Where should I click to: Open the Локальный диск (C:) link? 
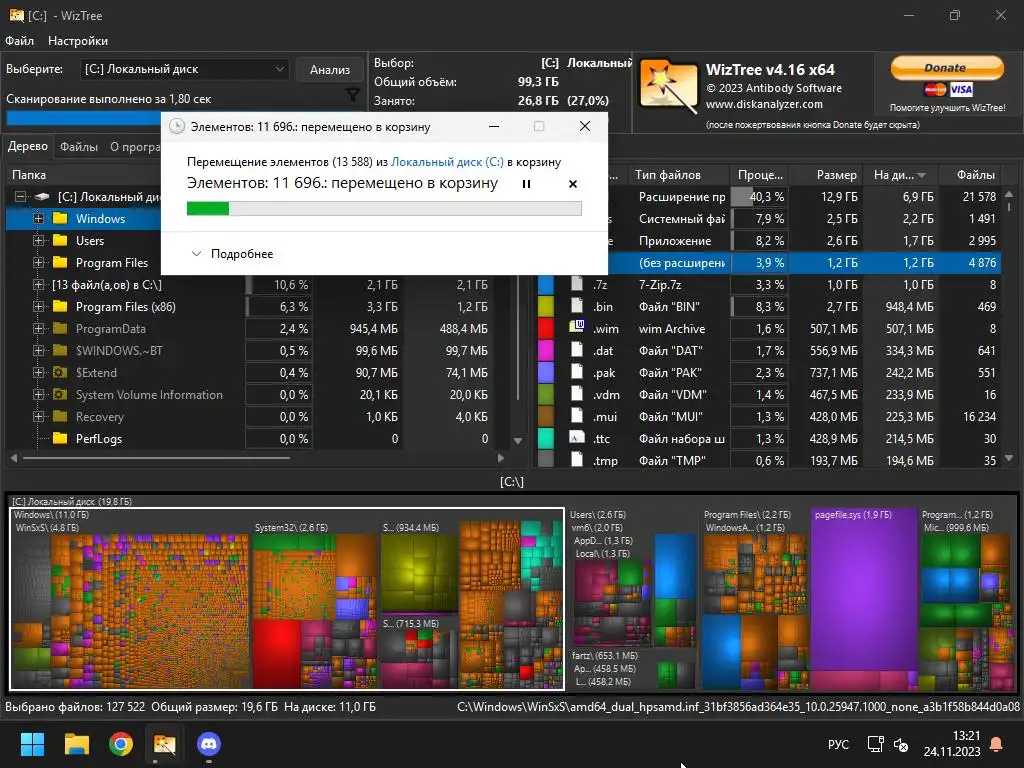coord(447,162)
